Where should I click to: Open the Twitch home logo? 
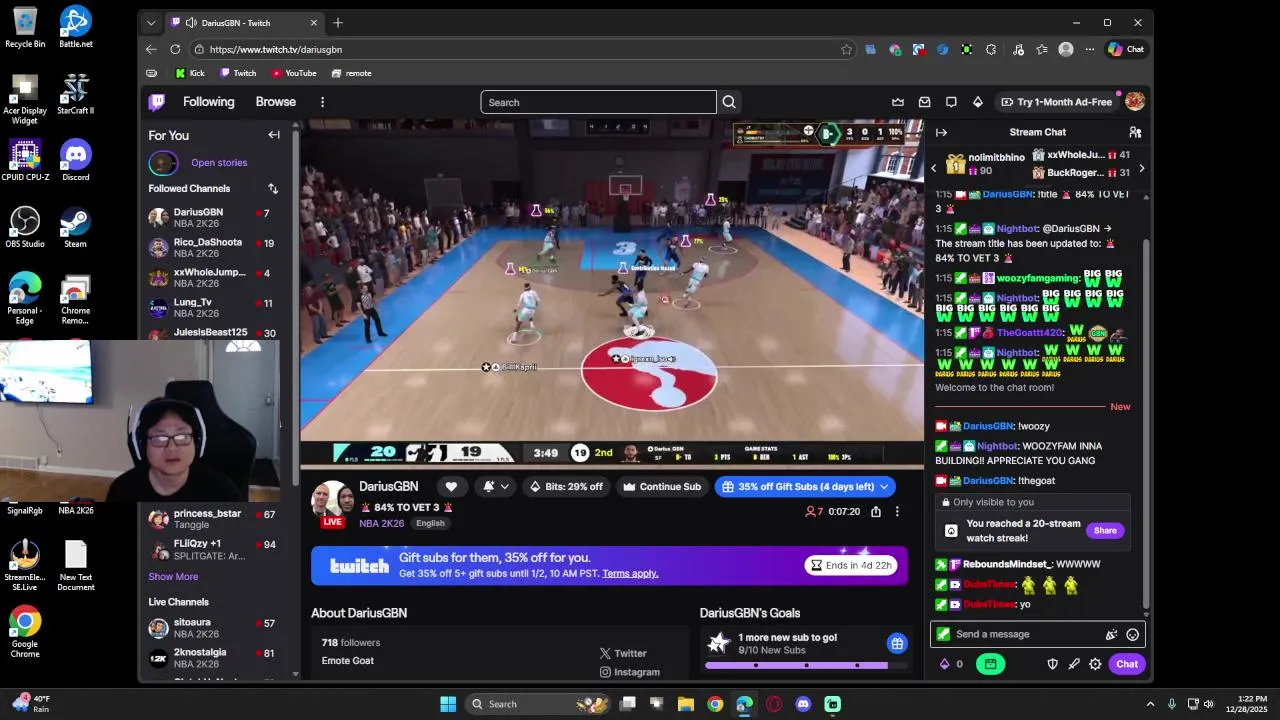point(157,102)
